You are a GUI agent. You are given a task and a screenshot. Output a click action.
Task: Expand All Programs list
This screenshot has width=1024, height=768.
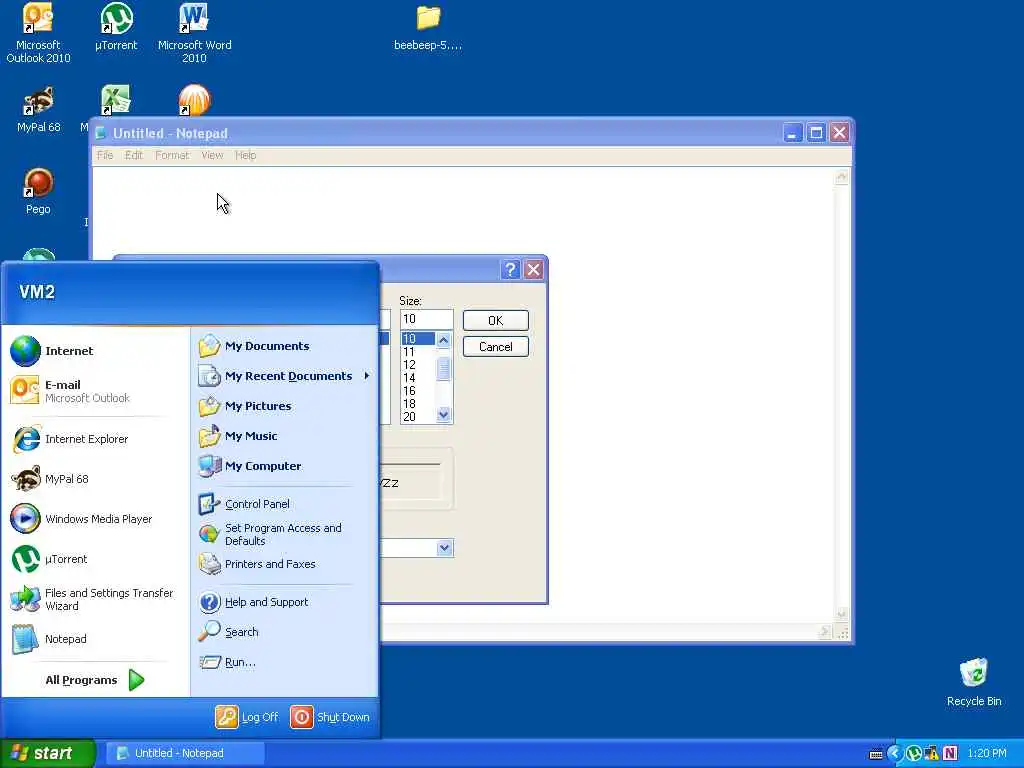(95, 680)
